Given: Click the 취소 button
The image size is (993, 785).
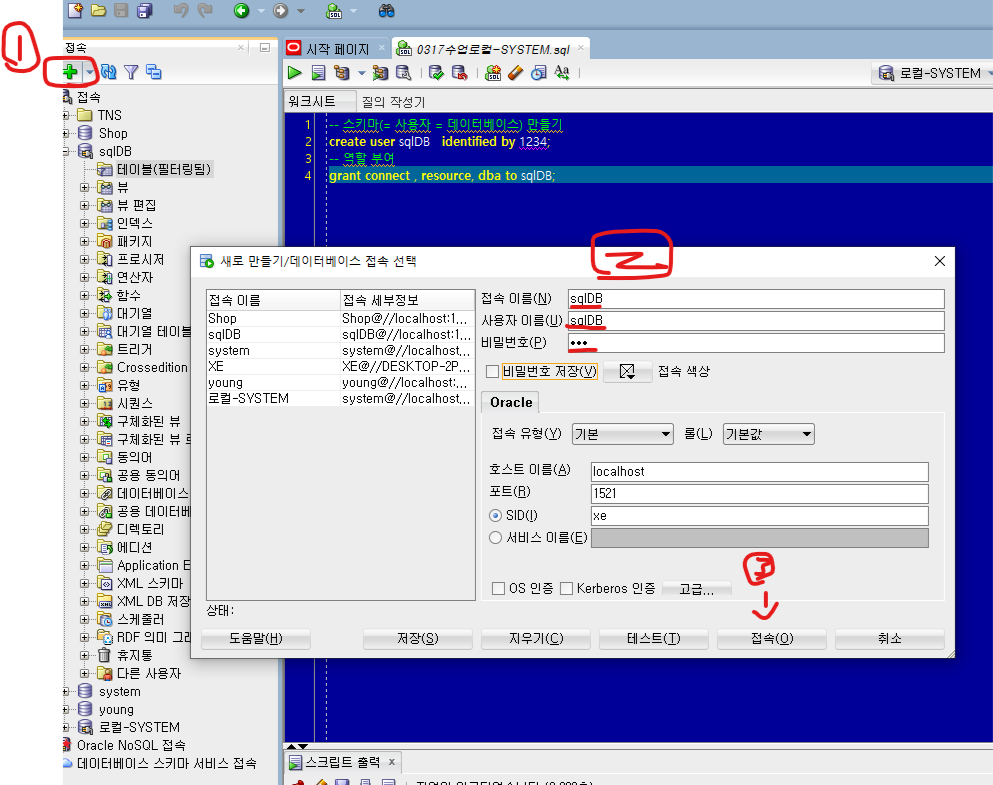Looking at the screenshot, I should 890,639.
